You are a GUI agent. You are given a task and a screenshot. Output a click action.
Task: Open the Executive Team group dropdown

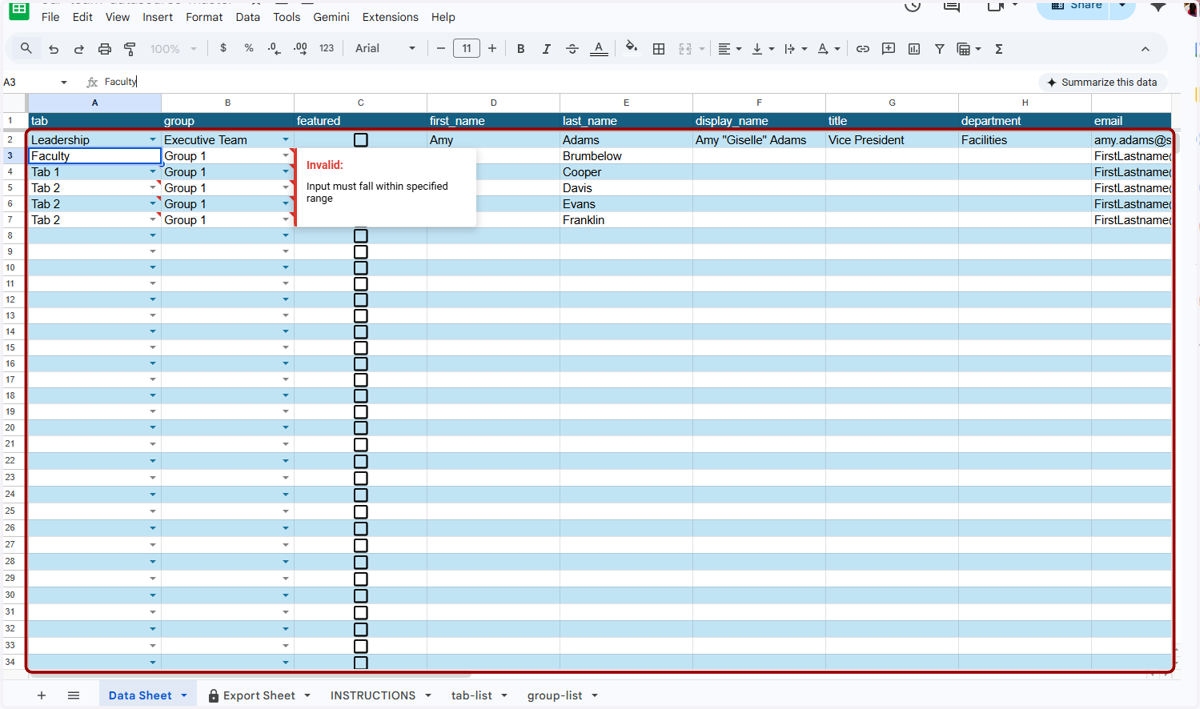click(x=286, y=140)
